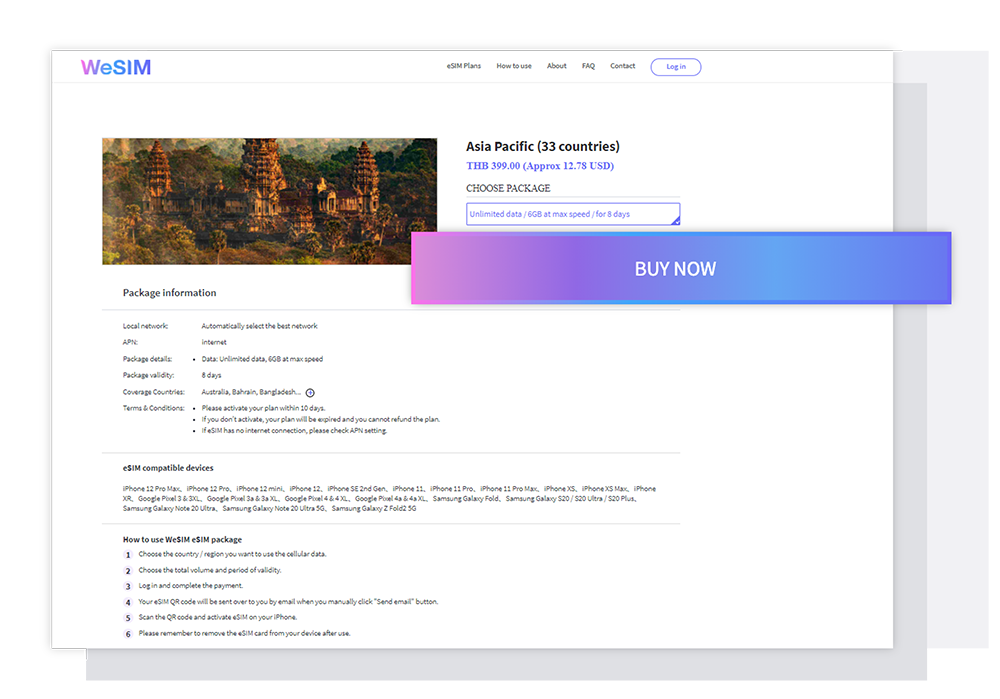Click the APN value 'internet'
Viewport: 1000px width, 699px height.
pyautogui.click(x=214, y=342)
